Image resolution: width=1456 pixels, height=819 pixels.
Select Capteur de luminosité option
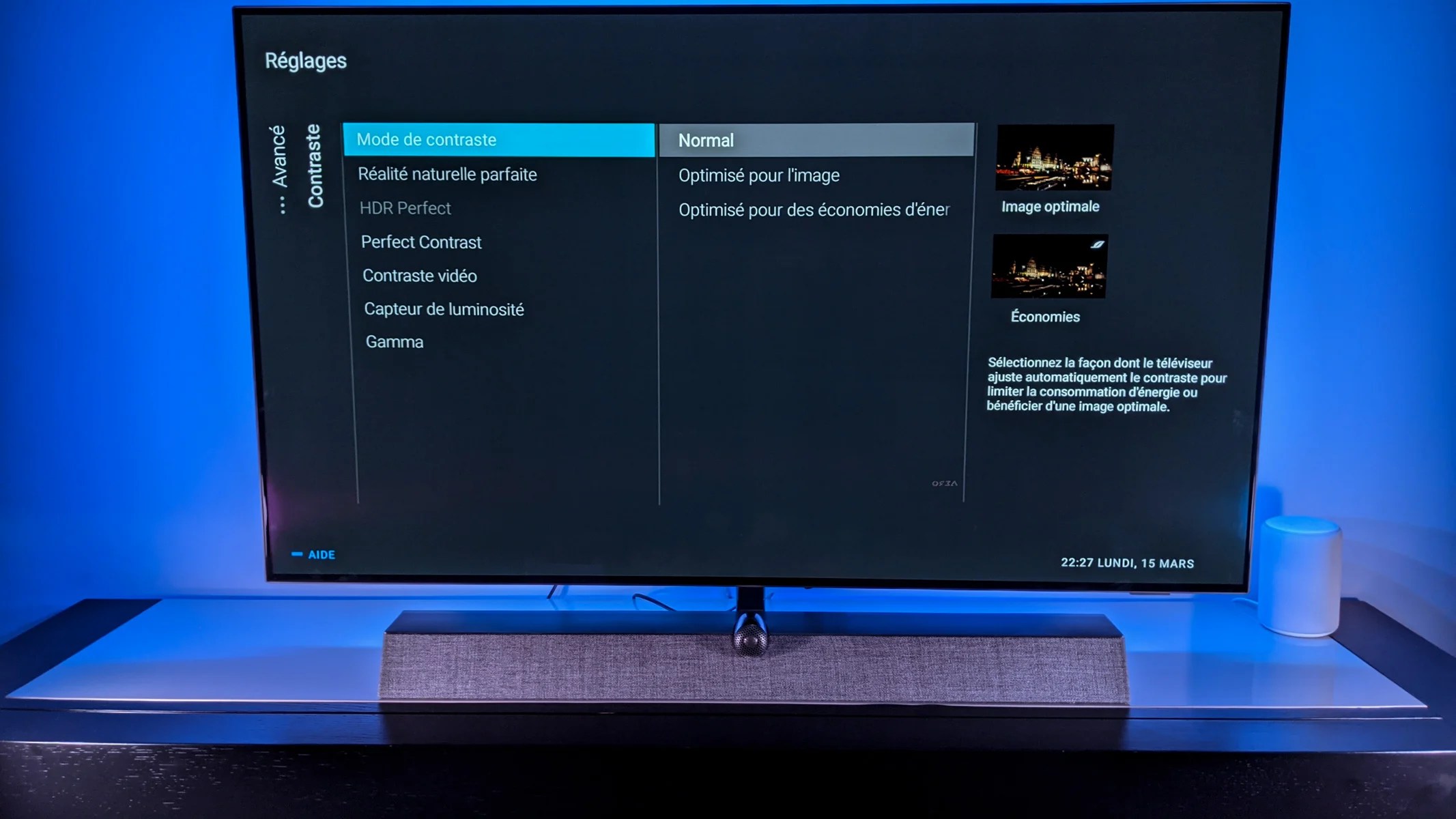point(443,309)
